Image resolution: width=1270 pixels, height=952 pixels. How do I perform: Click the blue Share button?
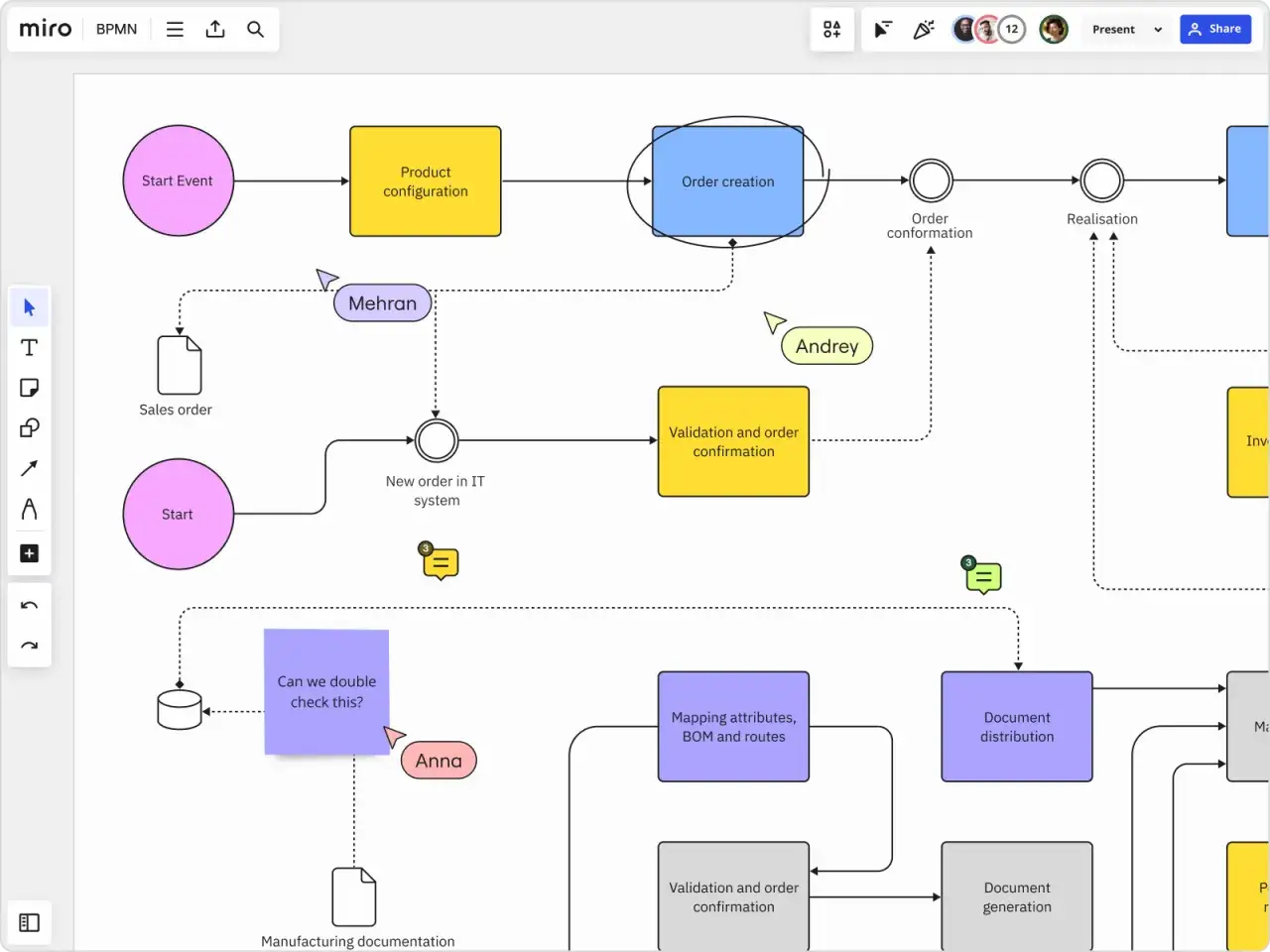1214,29
